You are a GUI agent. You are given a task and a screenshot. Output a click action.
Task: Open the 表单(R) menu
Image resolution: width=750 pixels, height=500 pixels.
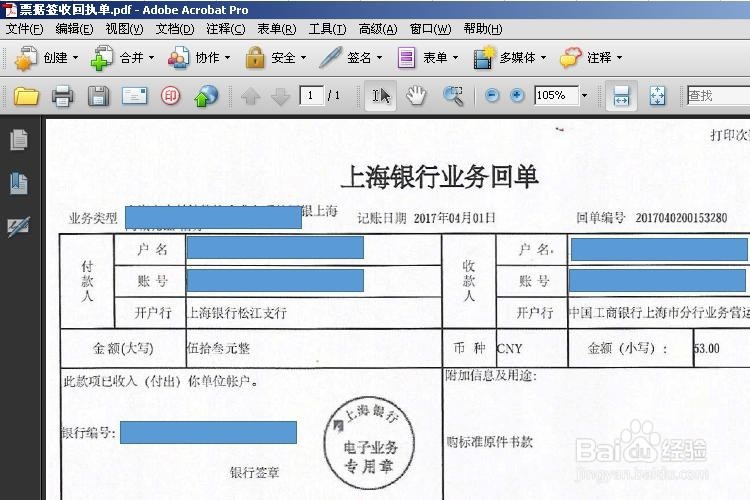(276, 29)
